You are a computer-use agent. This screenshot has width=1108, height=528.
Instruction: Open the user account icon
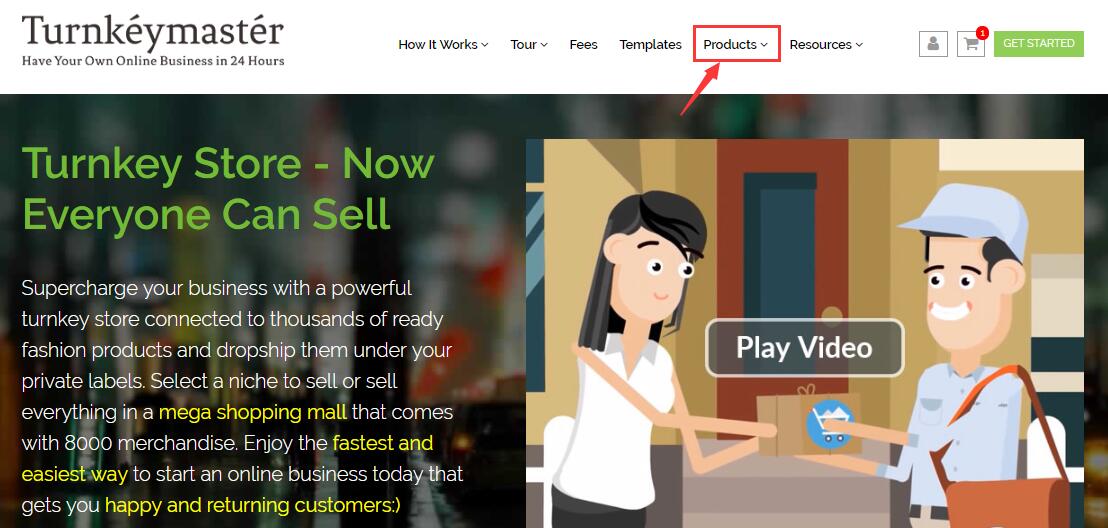933,44
